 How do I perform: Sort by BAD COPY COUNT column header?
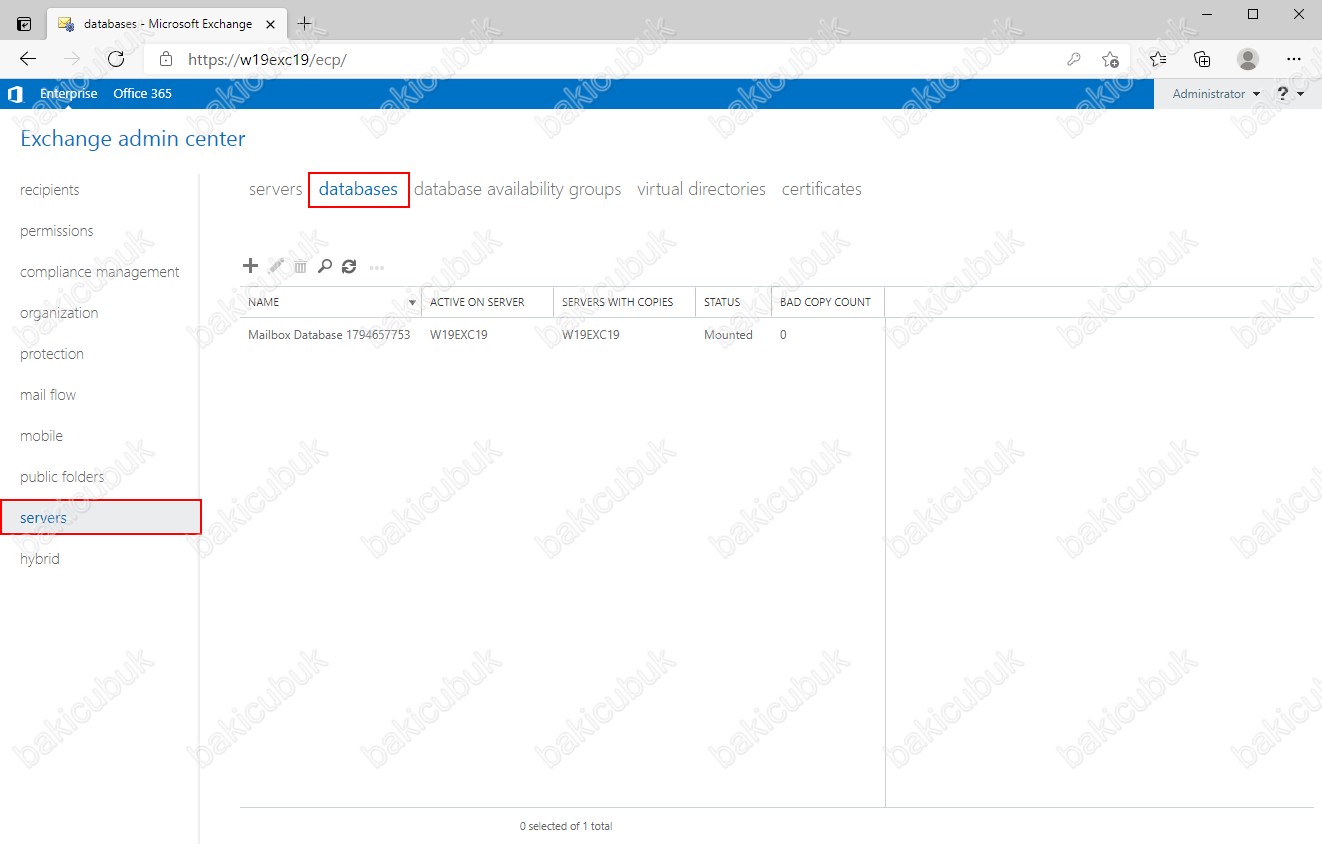827,302
